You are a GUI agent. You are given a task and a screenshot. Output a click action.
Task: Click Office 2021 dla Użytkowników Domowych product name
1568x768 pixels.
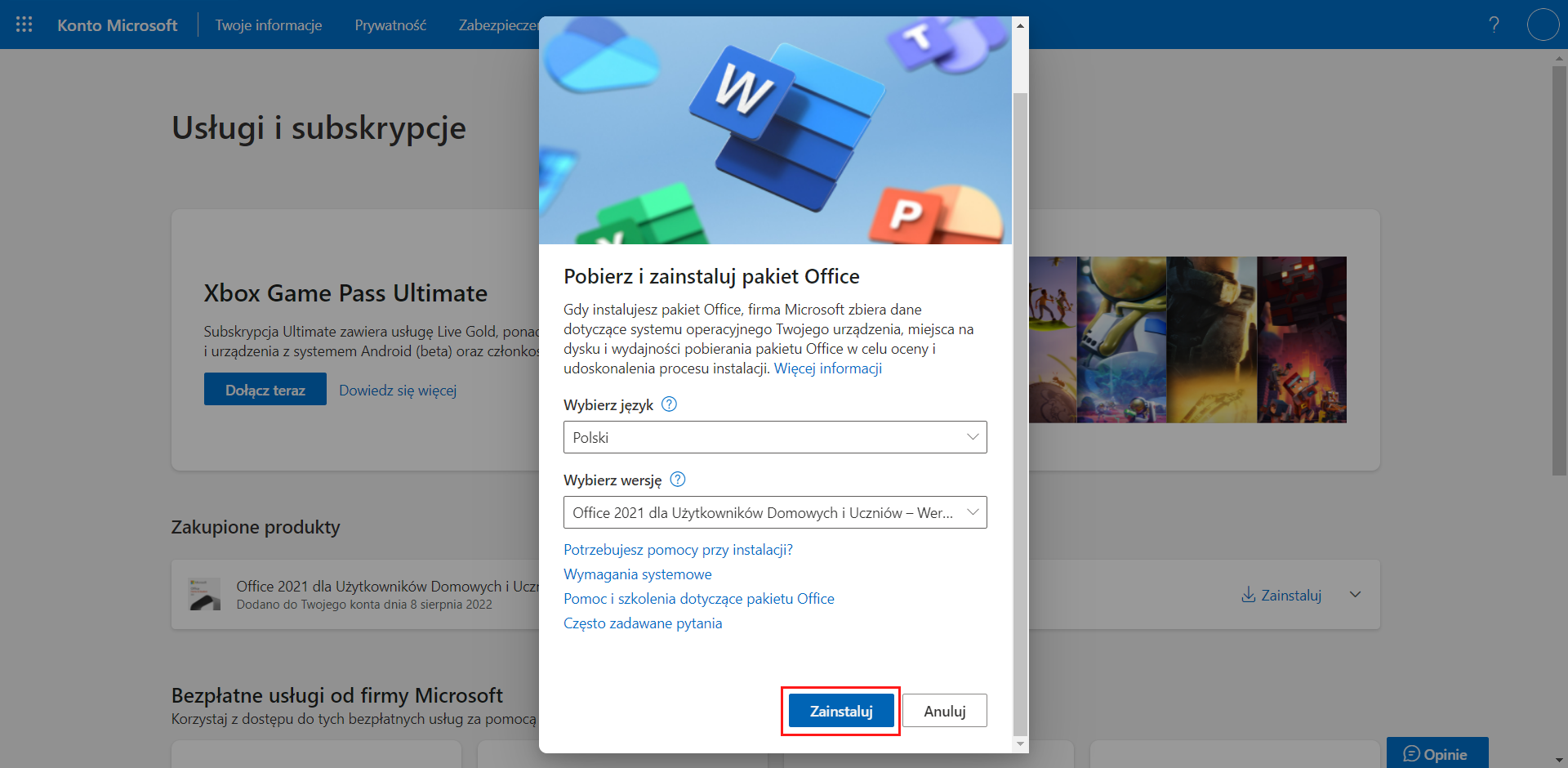(388, 586)
